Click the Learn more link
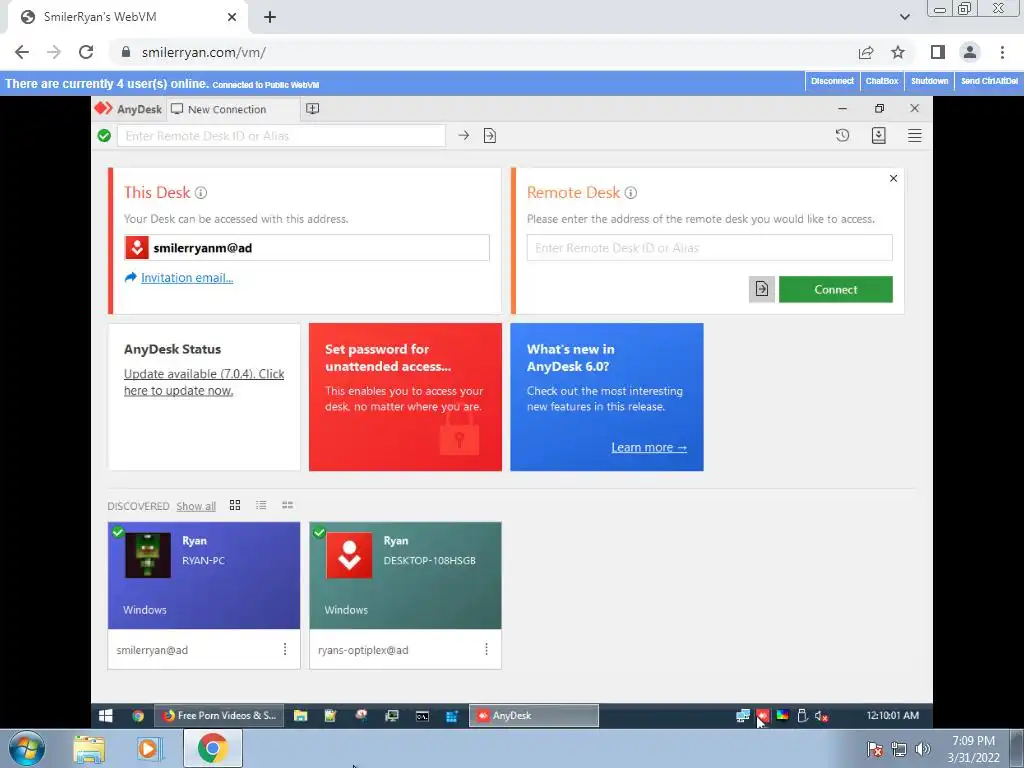The height and width of the screenshot is (768, 1024). [x=649, y=447]
